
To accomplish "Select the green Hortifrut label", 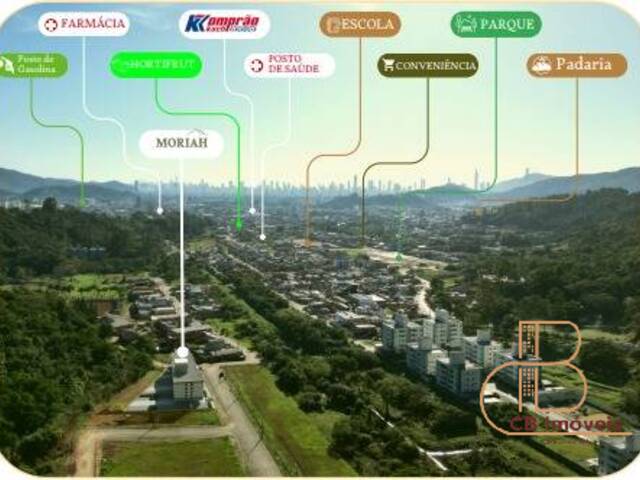I will click(x=156, y=65).
